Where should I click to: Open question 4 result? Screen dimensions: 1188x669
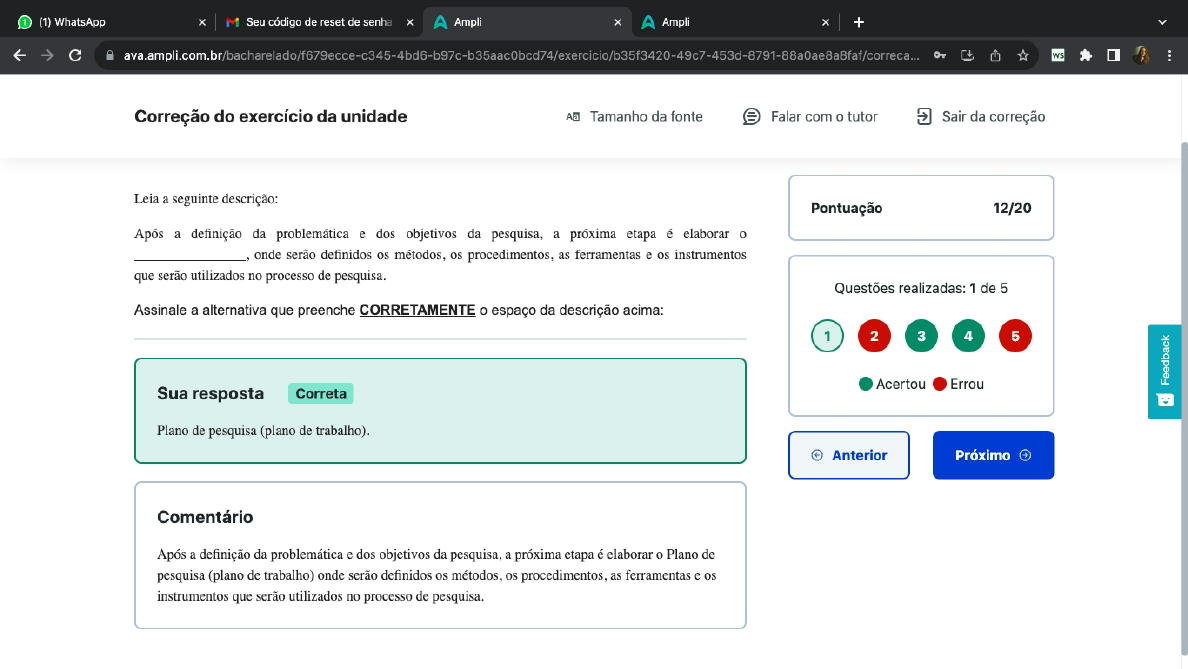click(968, 336)
